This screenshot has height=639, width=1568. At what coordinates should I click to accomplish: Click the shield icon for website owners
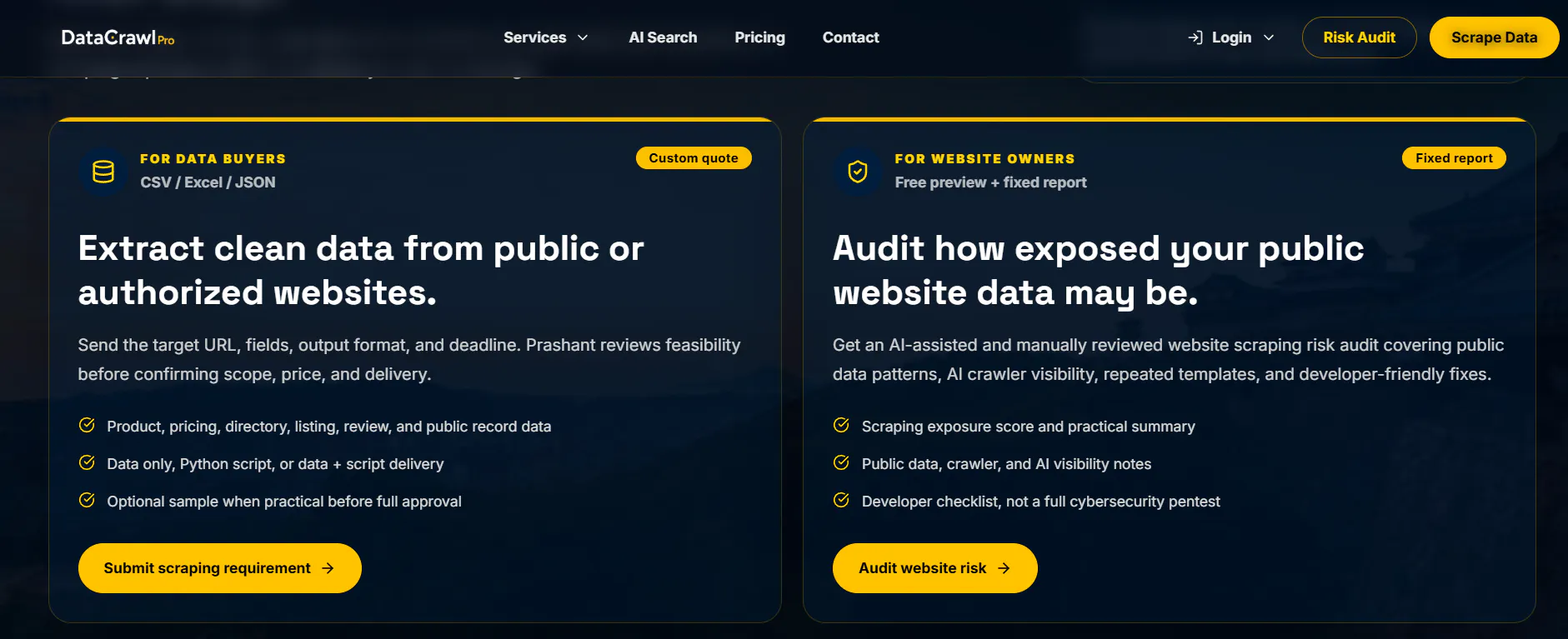pyautogui.click(x=858, y=172)
